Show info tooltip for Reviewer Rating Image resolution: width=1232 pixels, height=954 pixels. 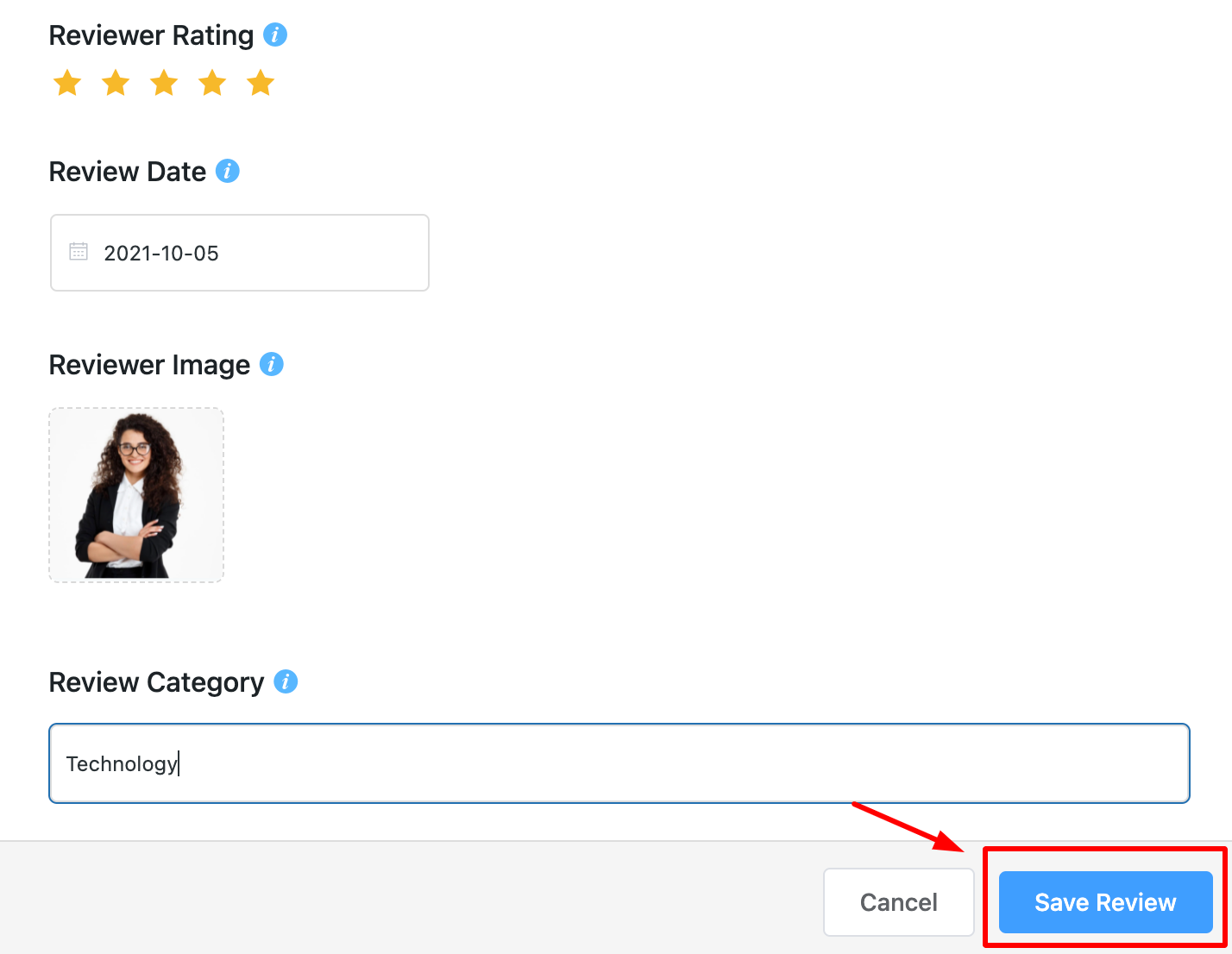(x=275, y=35)
